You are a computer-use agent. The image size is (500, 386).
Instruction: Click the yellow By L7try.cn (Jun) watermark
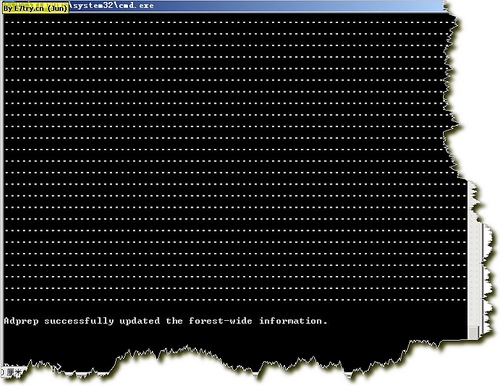pos(35,8)
